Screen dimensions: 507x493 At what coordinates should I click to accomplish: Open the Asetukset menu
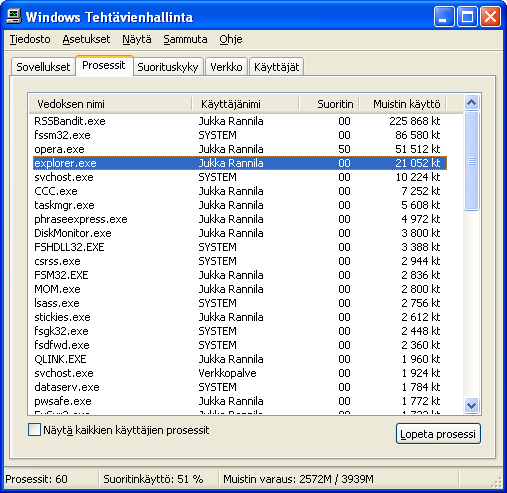point(86,39)
